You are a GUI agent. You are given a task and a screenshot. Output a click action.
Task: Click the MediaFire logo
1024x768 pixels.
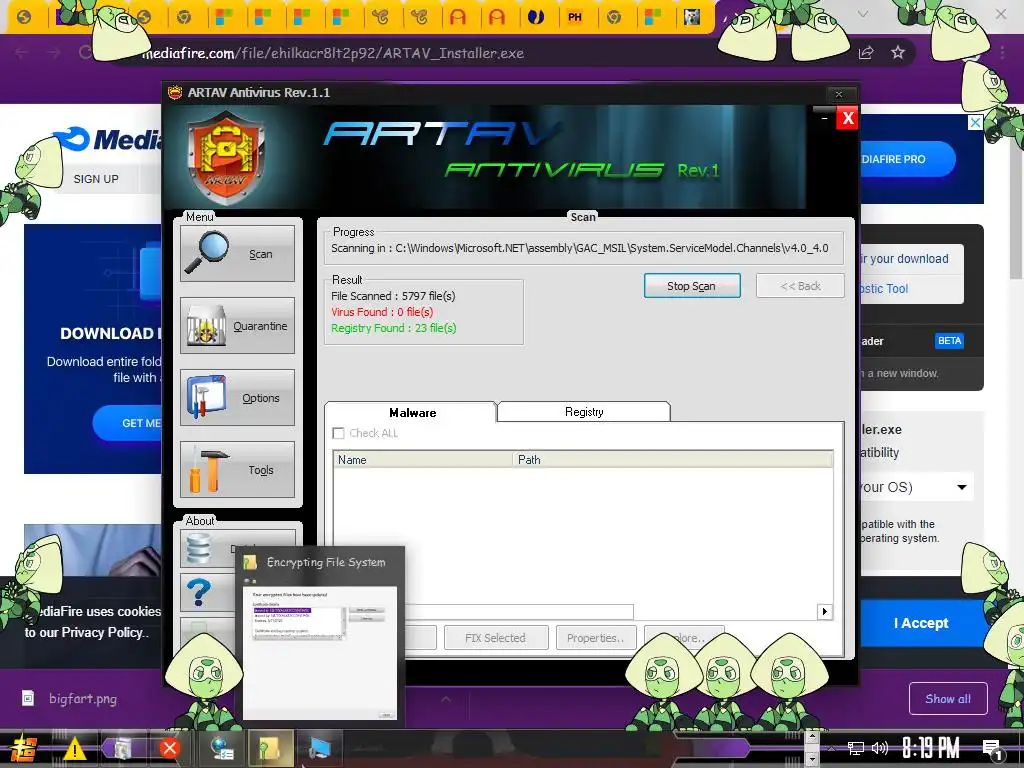point(108,138)
